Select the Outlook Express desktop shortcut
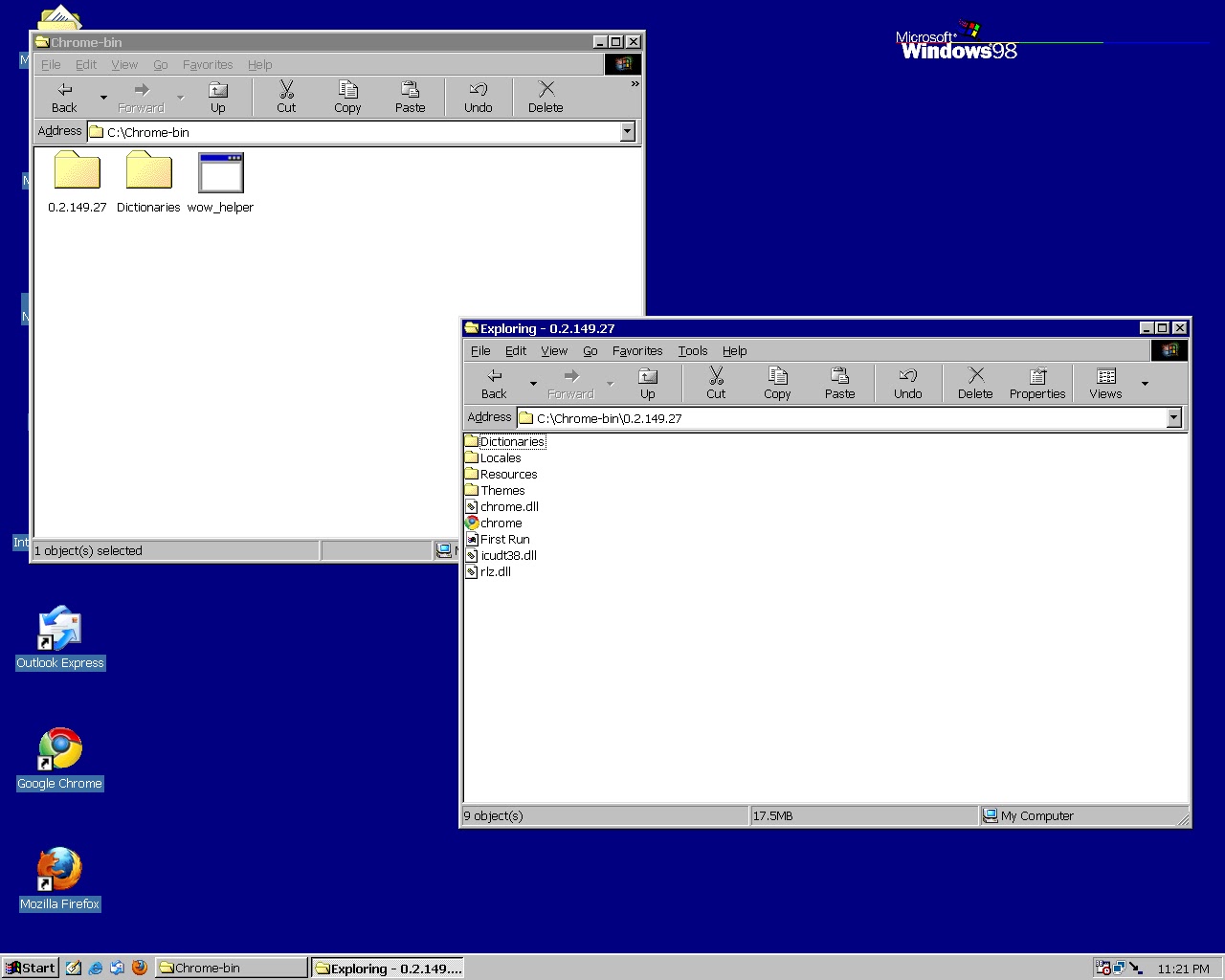 click(x=59, y=637)
